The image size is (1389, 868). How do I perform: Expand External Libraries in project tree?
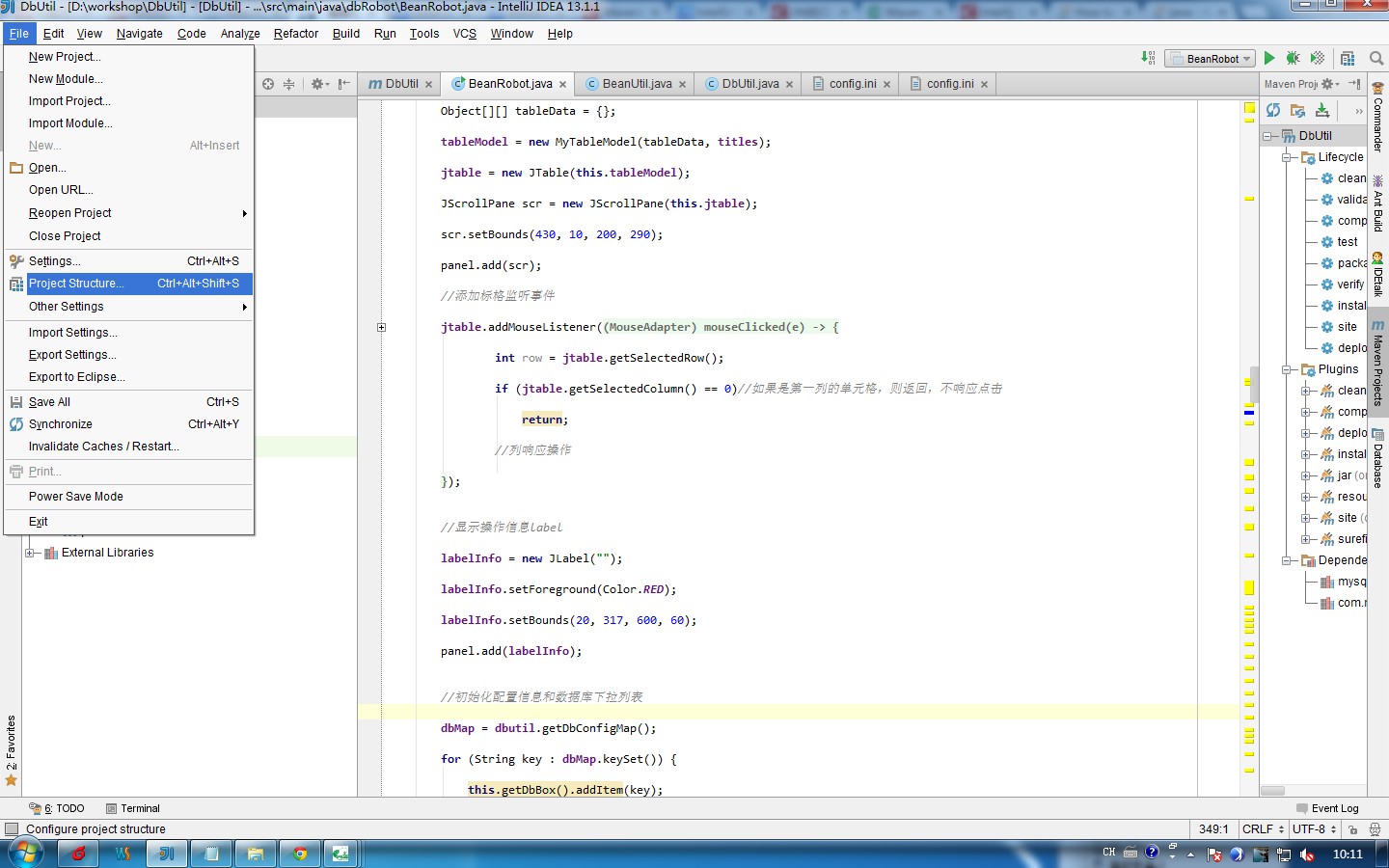pyautogui.click(x=30, y=553)
